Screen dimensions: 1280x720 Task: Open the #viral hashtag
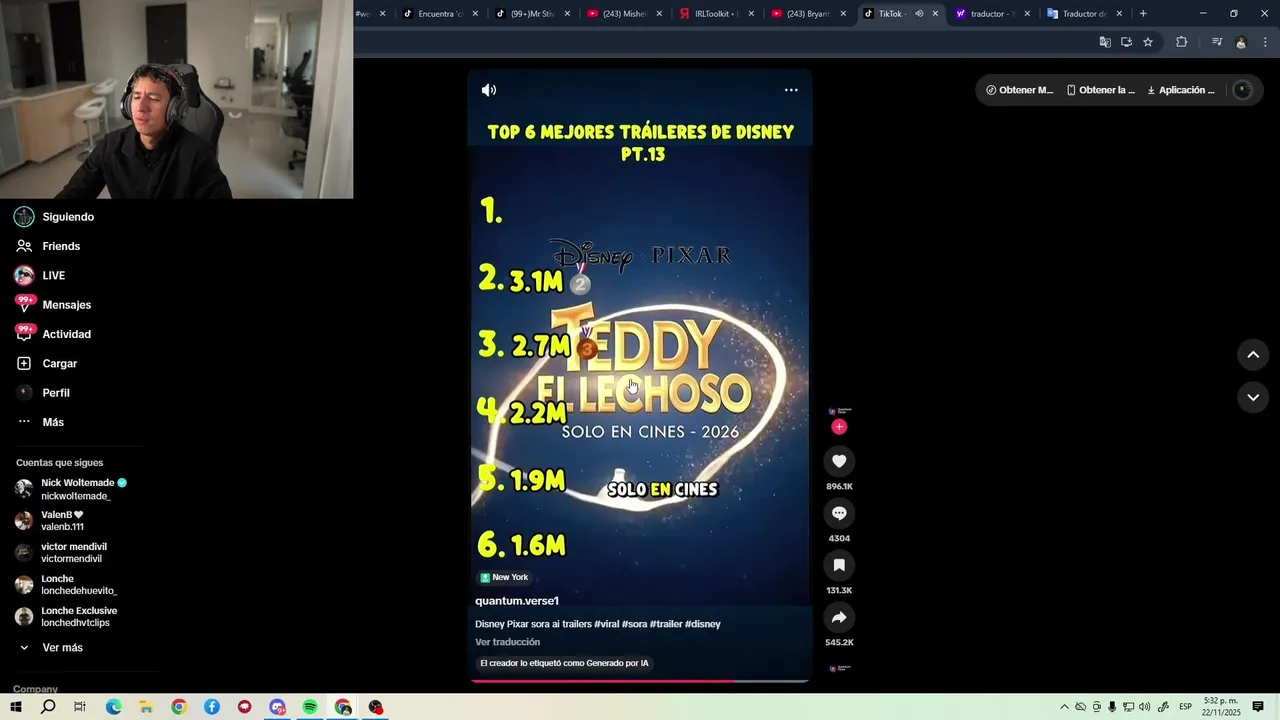click(x=607, y=624)
